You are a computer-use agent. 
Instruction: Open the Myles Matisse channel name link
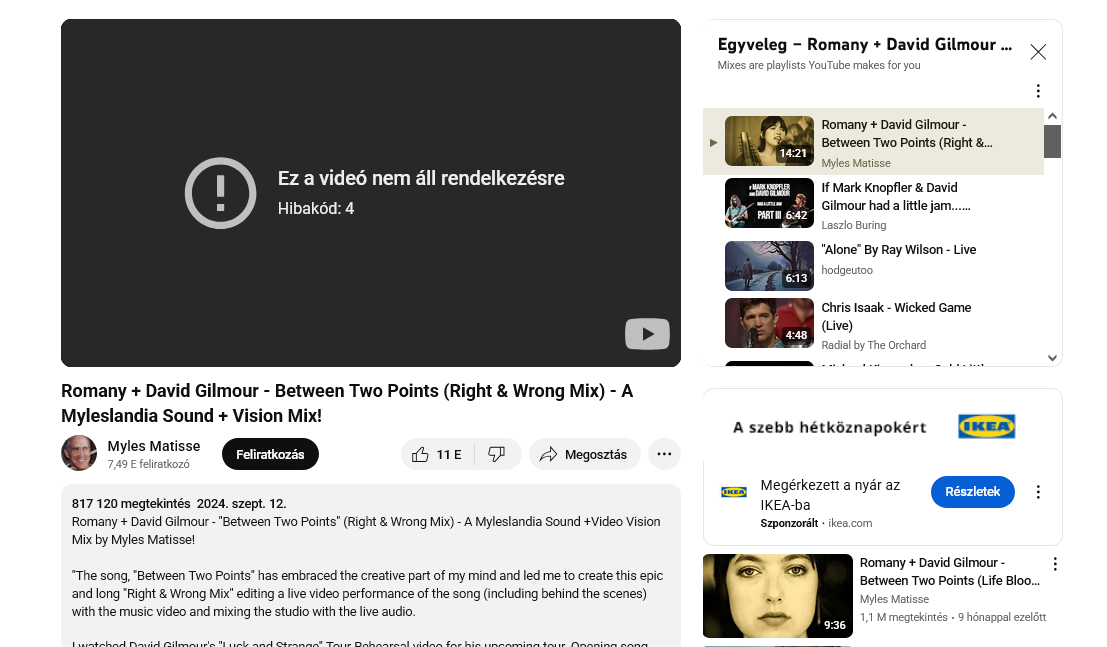coord(154,446)
